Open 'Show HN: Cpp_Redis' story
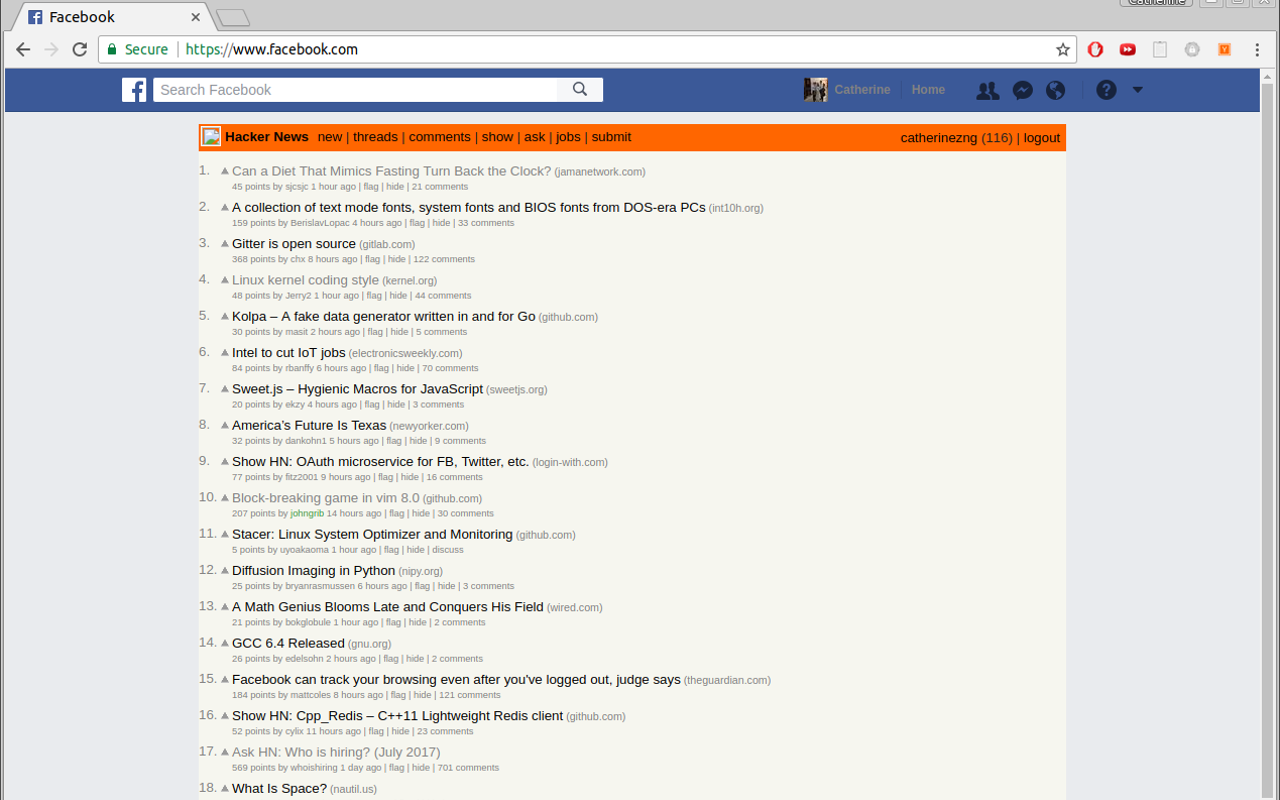Image resolution: width=1280 pixels, height=800 pixels. 397,716
